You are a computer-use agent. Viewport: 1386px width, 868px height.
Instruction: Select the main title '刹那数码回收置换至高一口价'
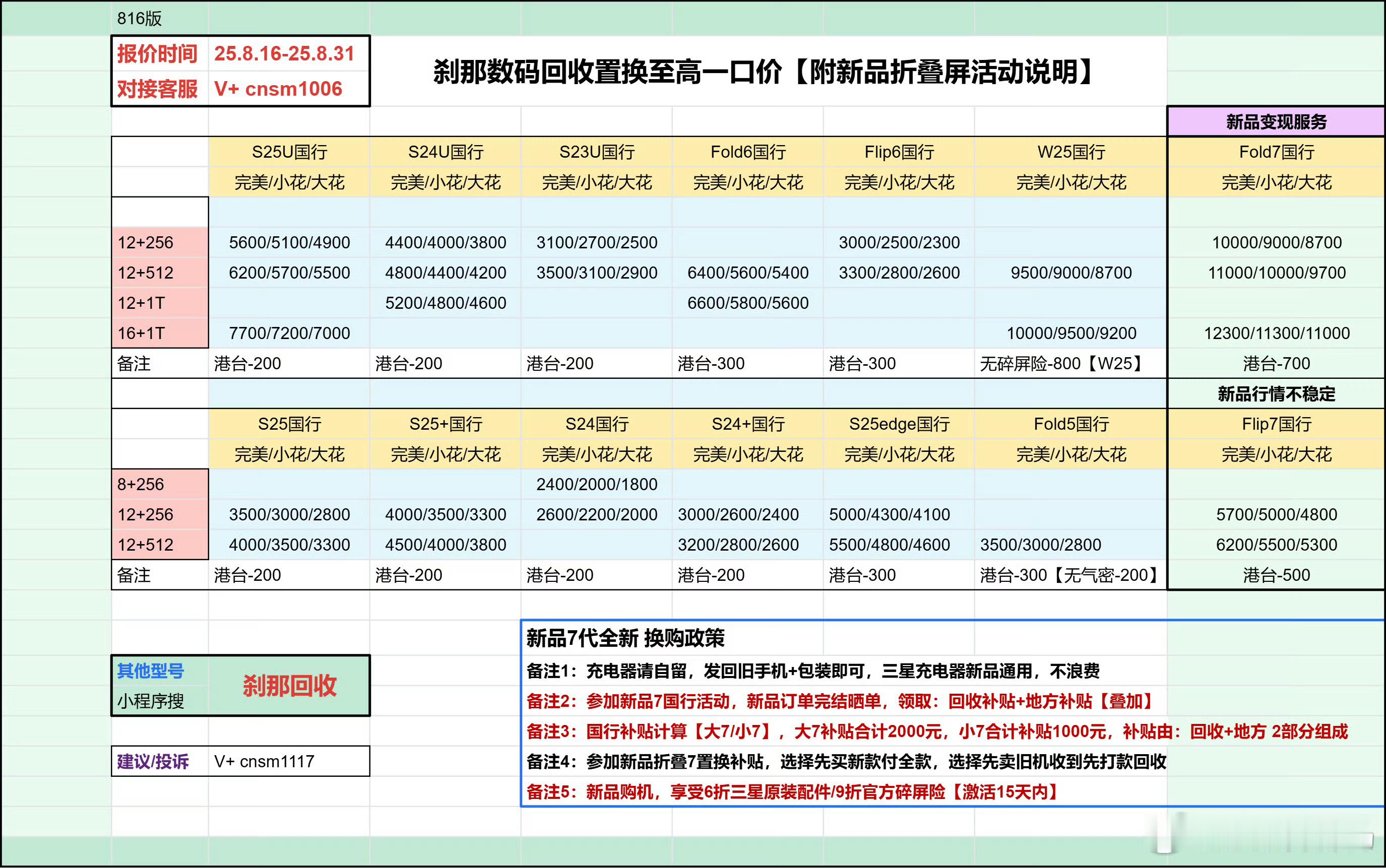(x=612, y=72)
